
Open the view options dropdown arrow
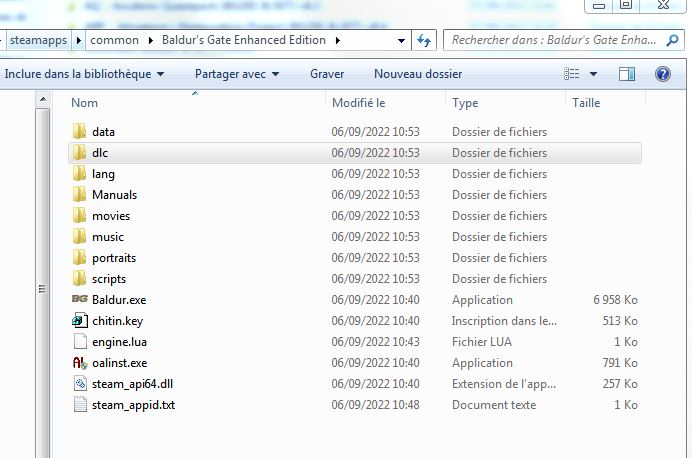(x=594, y=74)
